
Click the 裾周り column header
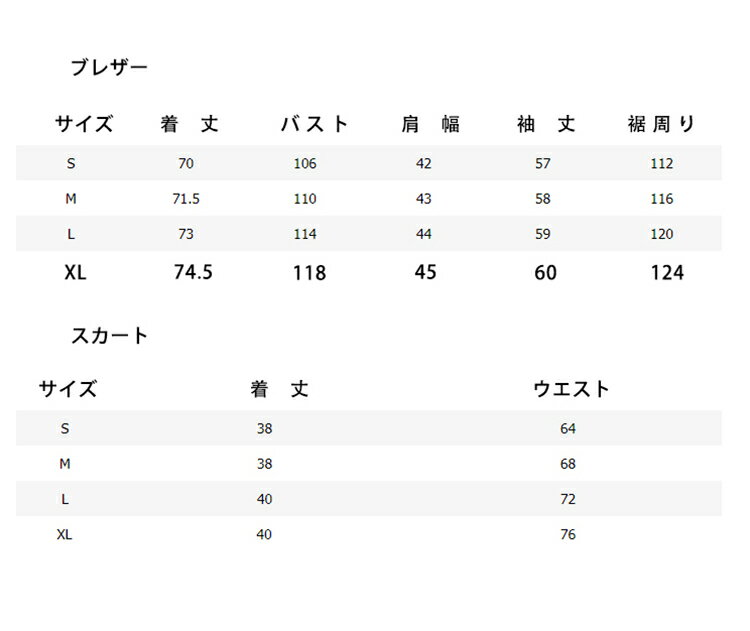659,125
